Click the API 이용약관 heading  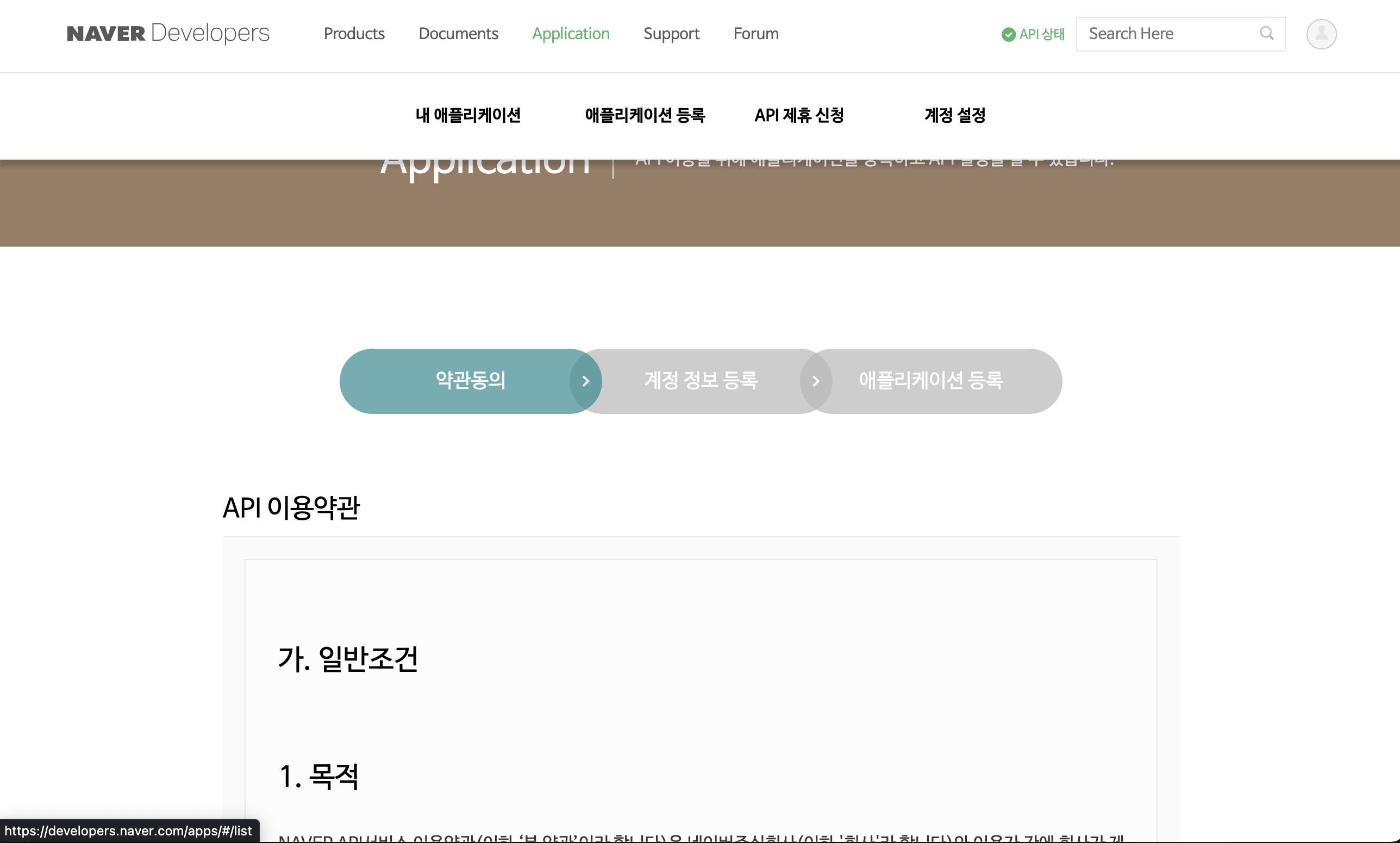point(291,507)
